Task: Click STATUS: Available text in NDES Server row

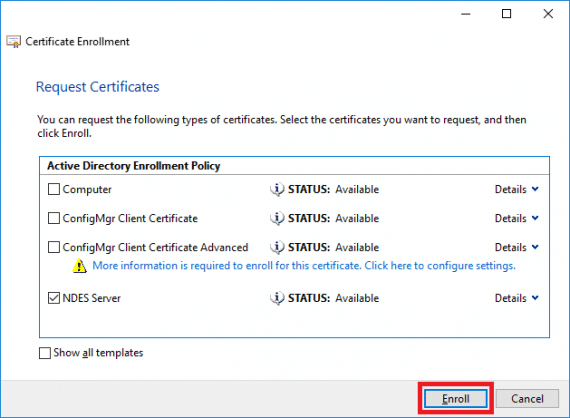Action: point(333,298)
